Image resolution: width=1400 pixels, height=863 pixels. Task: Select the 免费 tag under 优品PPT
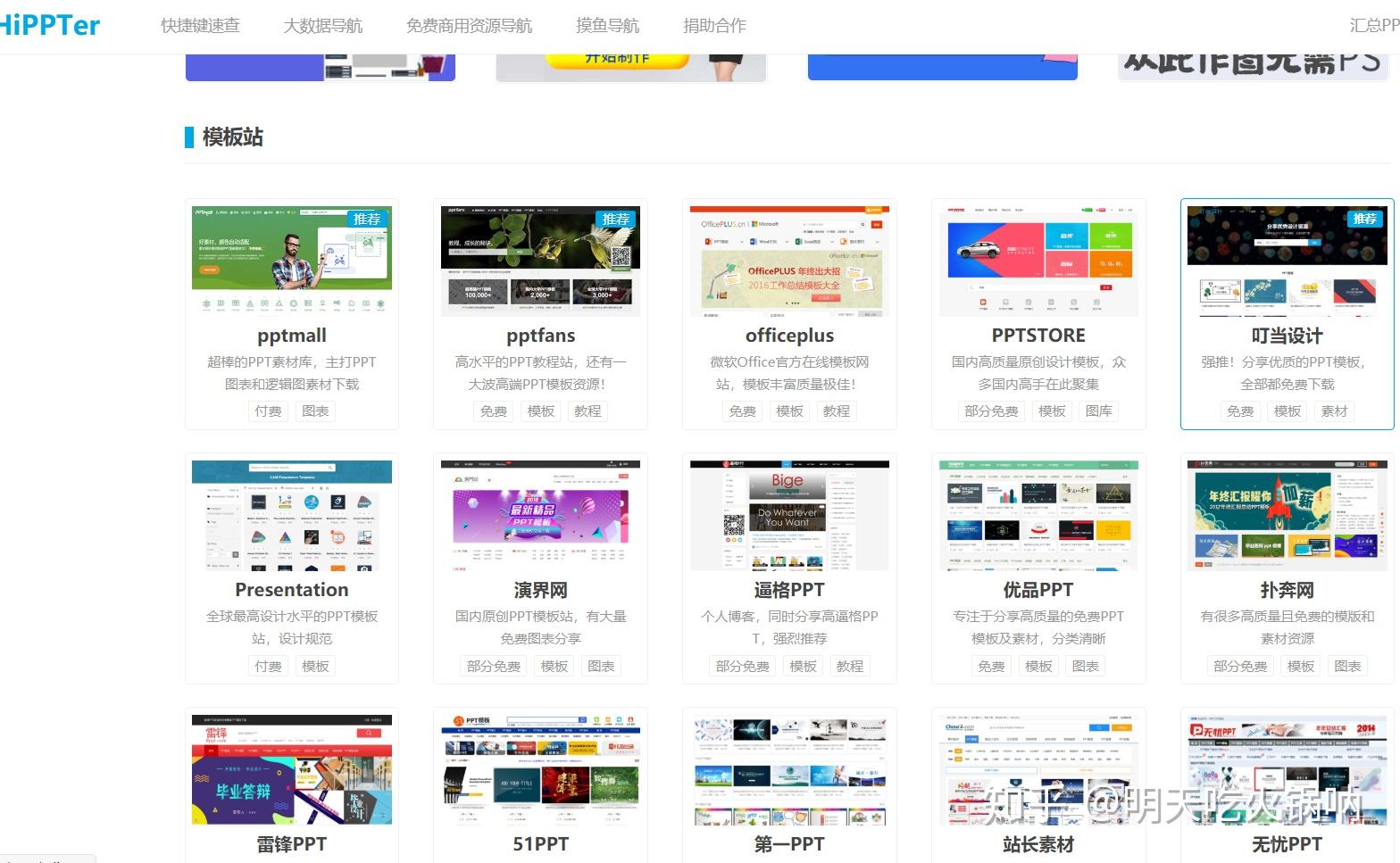(x=991, y=667)
